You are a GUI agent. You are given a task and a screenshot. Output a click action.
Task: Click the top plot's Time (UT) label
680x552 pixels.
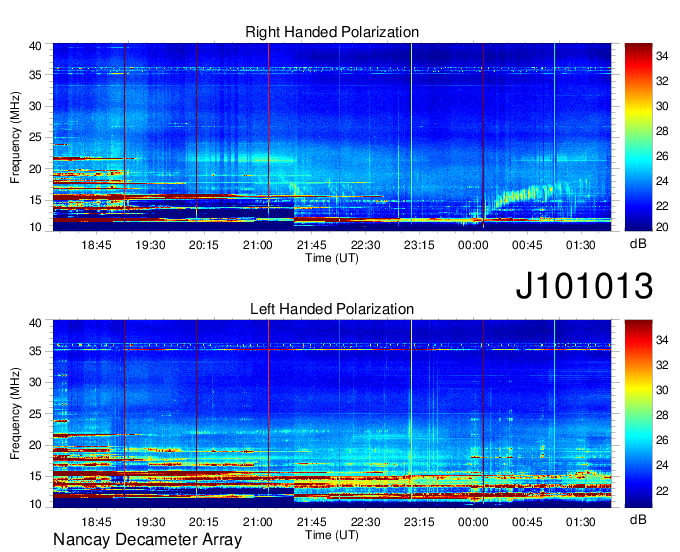tap(332, 258)
